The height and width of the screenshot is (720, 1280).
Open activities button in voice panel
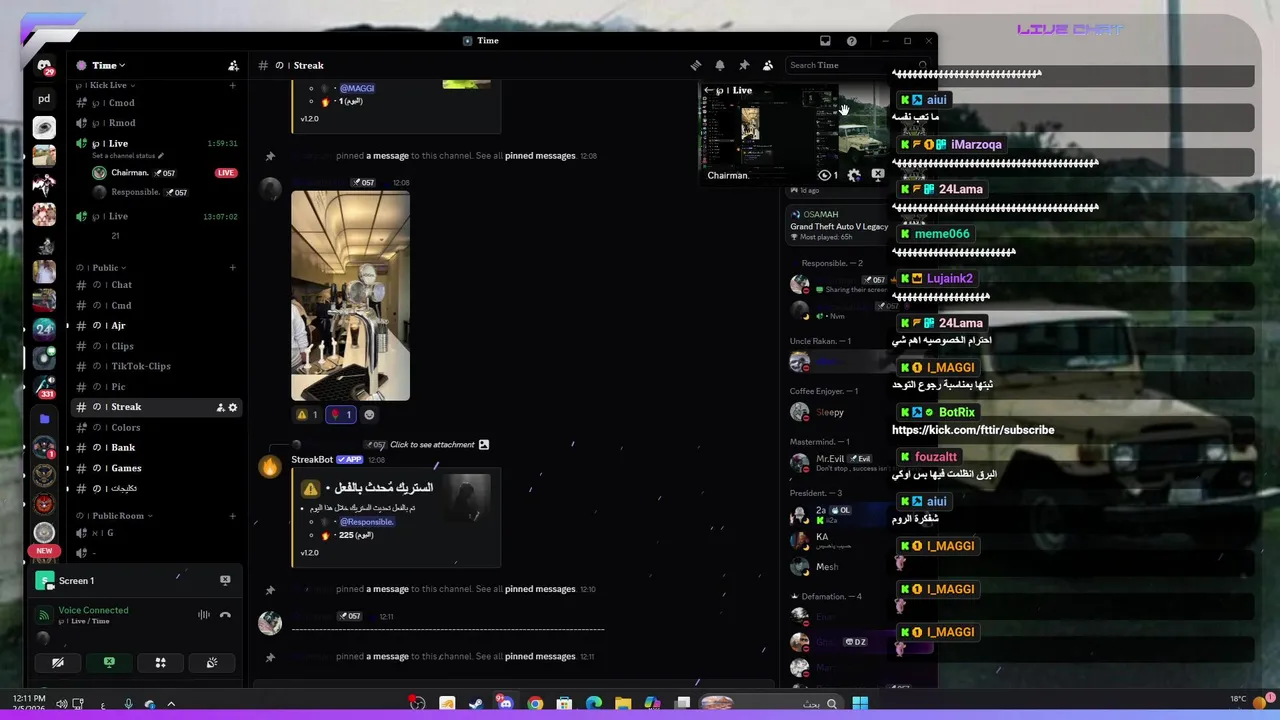(160, 662)
